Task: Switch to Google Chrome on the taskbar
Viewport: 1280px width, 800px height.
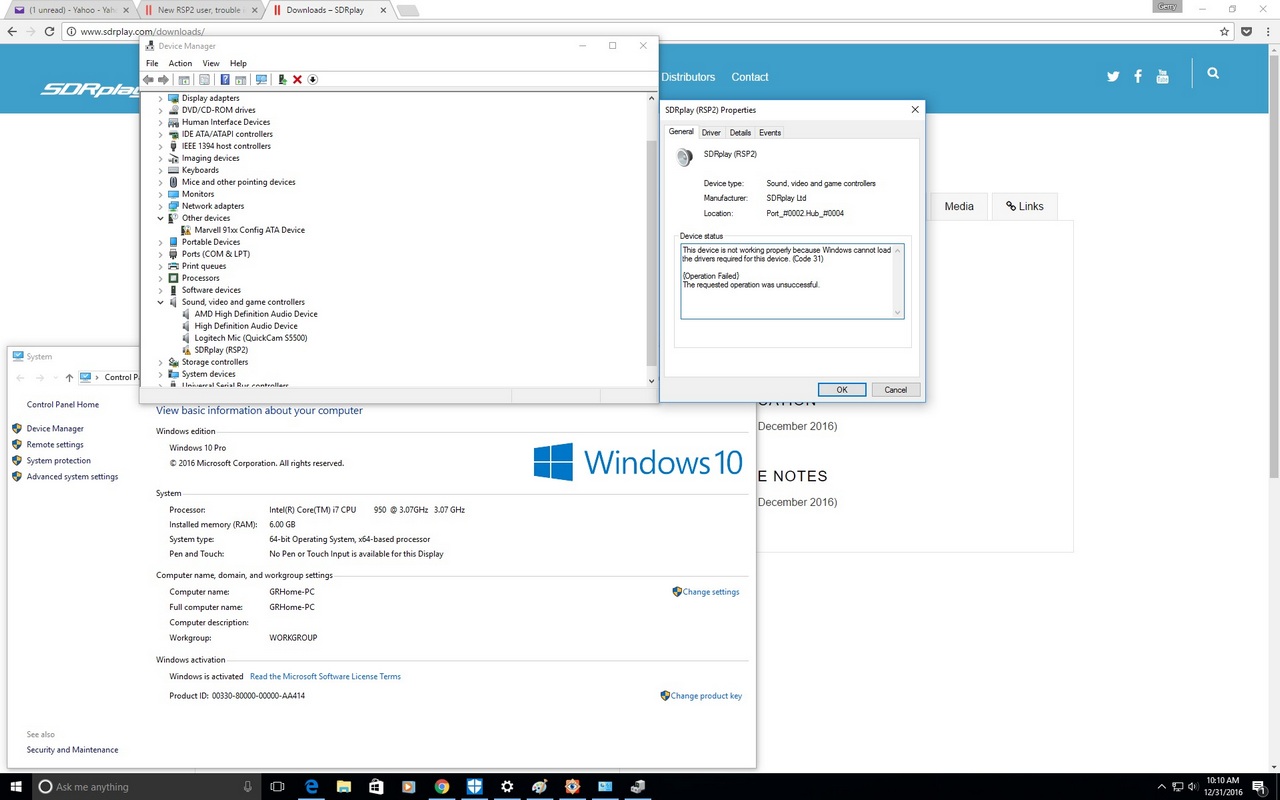Action: point(442,787)
